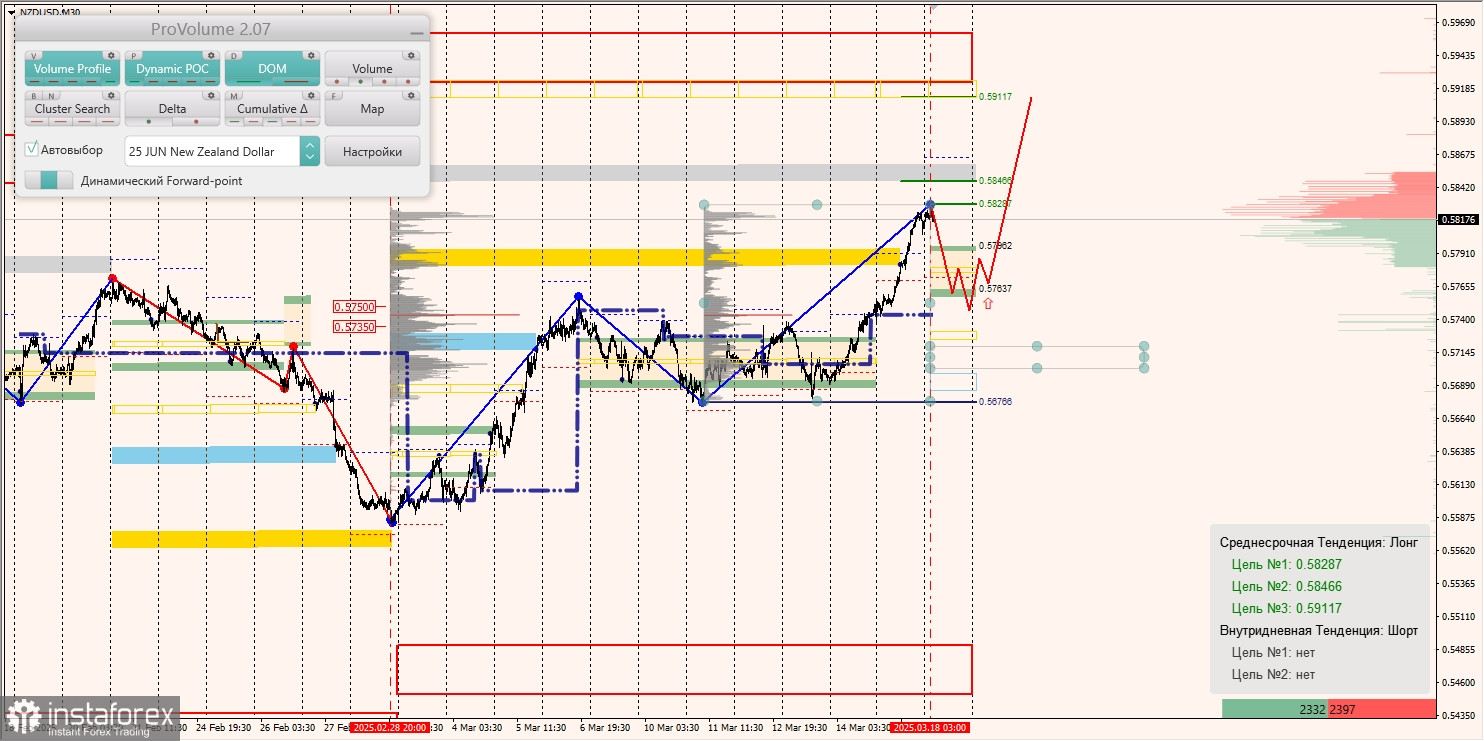The image size is (1484, 741).
Task: Click Цель №1: 0.58287 in info panel
Action: tap(1286, 564)
